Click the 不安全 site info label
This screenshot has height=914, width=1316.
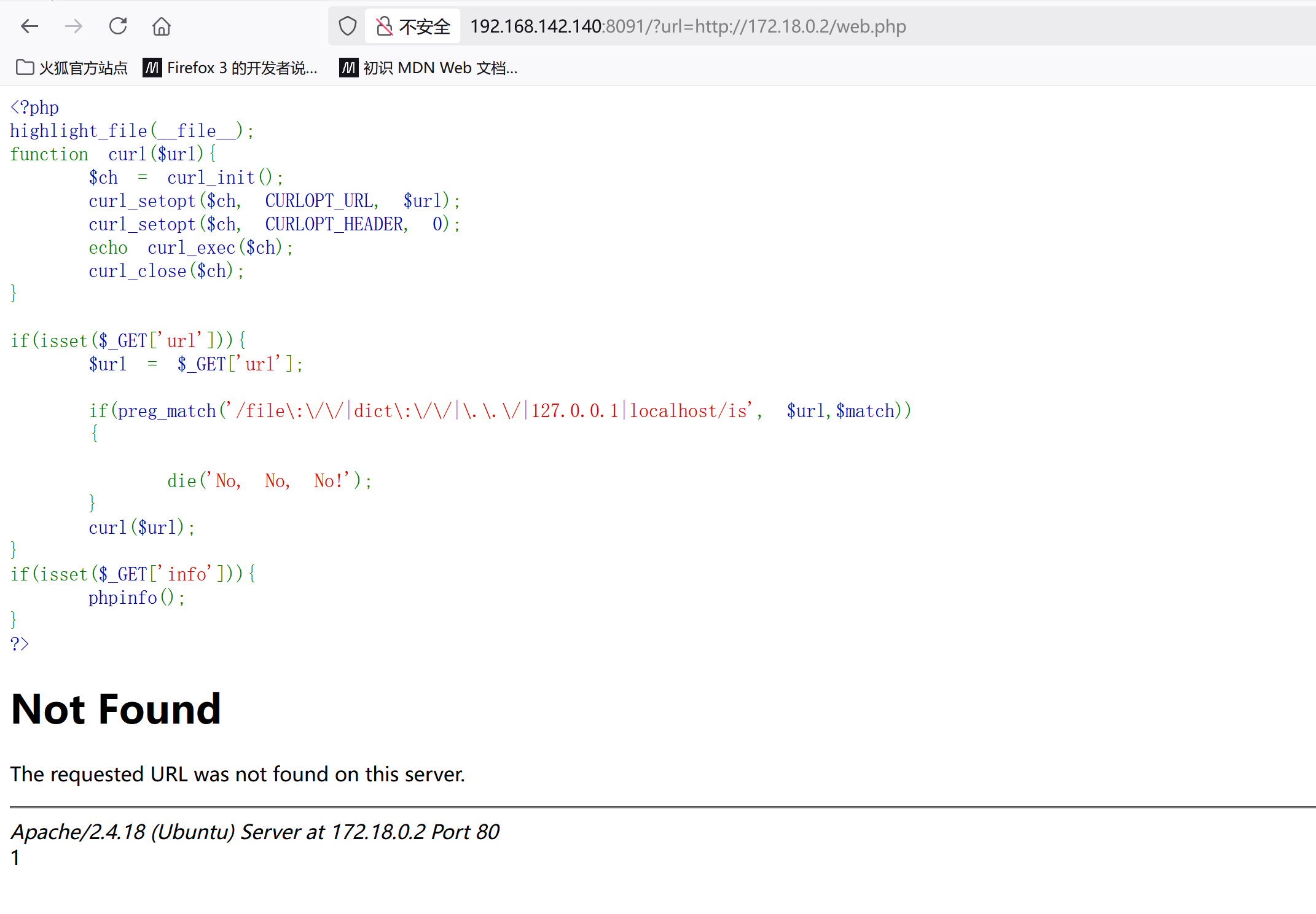425,26
